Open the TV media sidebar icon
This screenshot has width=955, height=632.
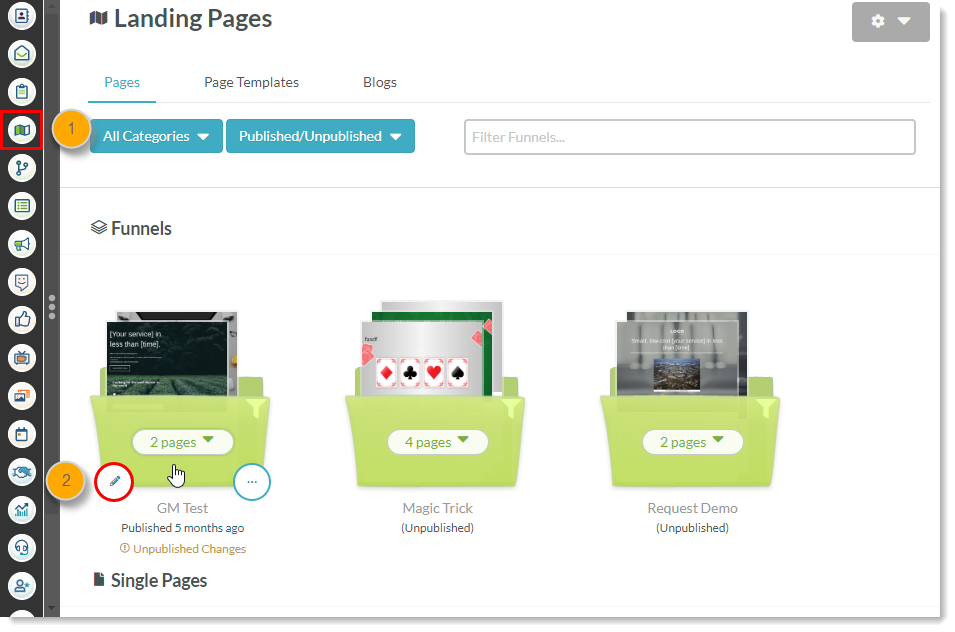(22, 358)
